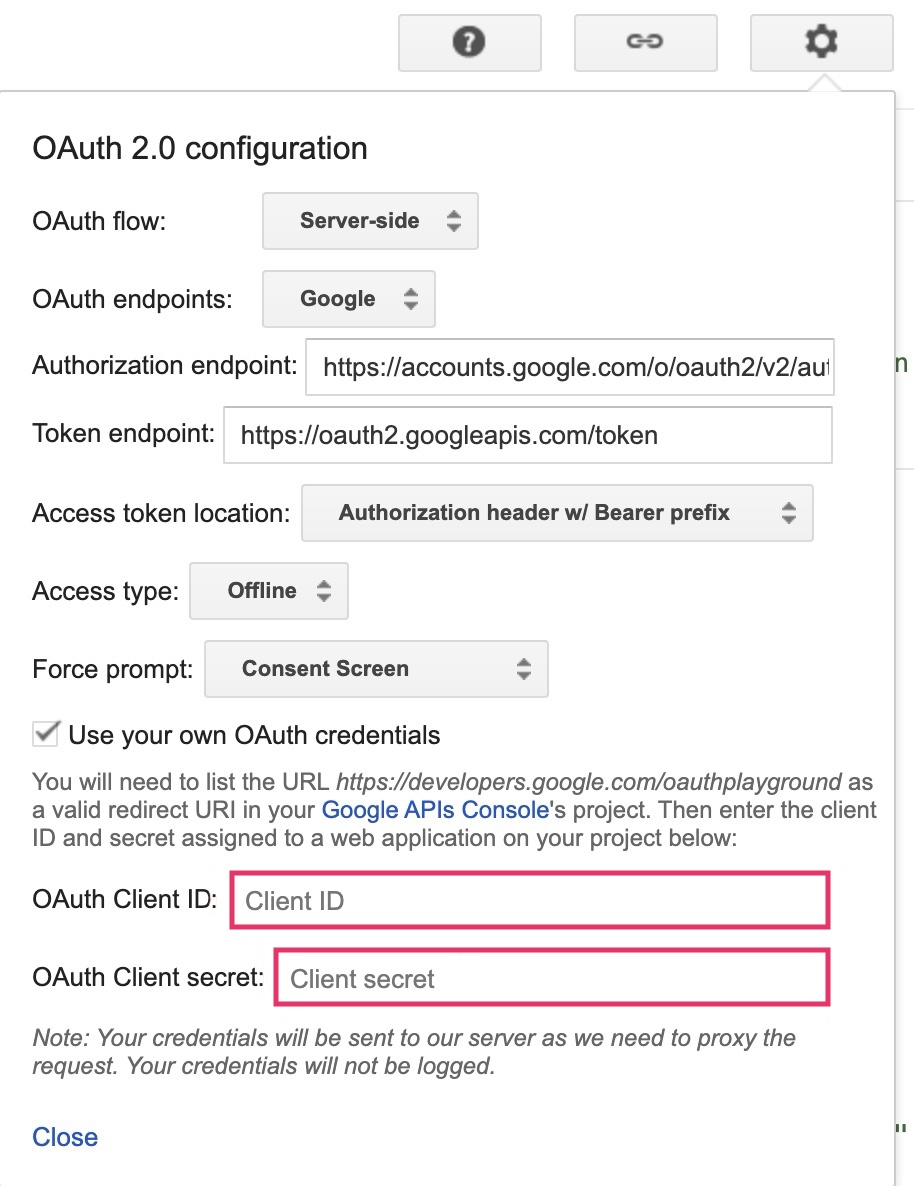Open the Access token location dropdown

[x=557, y=513]
